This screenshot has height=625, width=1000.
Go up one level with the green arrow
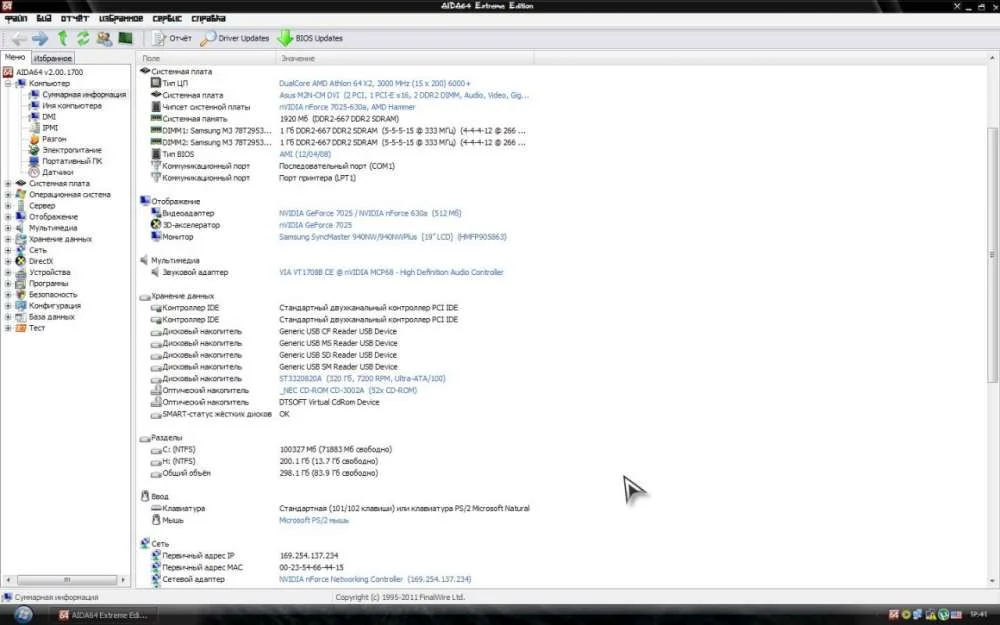click(62, 38)
